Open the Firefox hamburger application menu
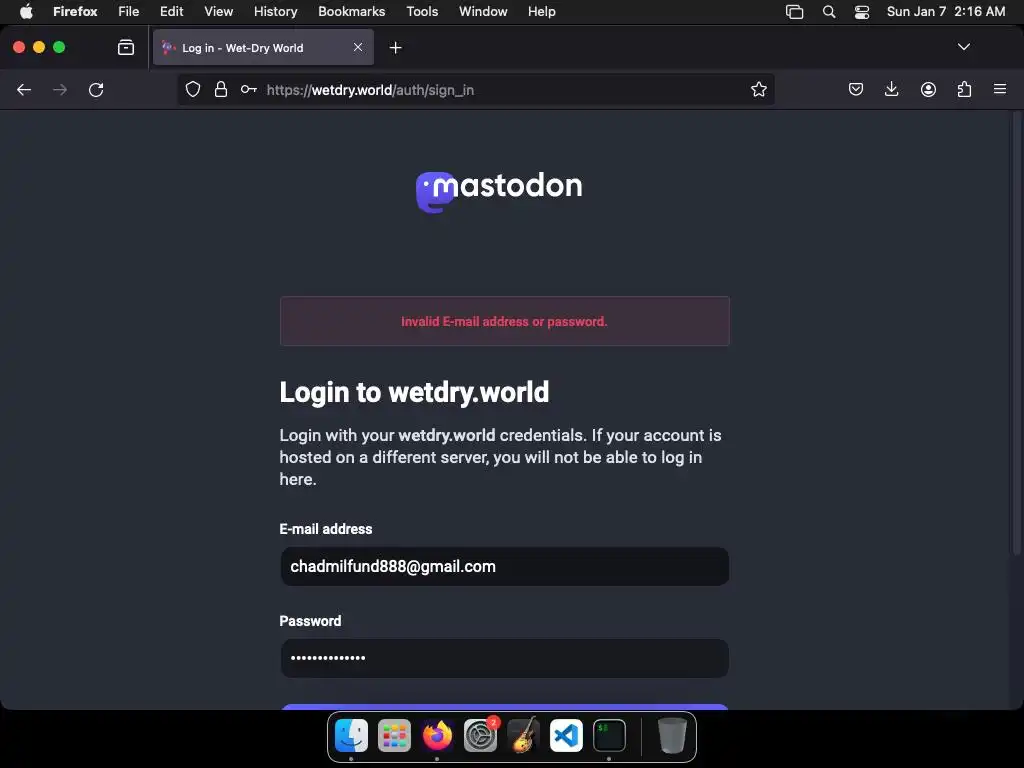Viewport: 1024px width, 768px height. [x=999, y=89]
